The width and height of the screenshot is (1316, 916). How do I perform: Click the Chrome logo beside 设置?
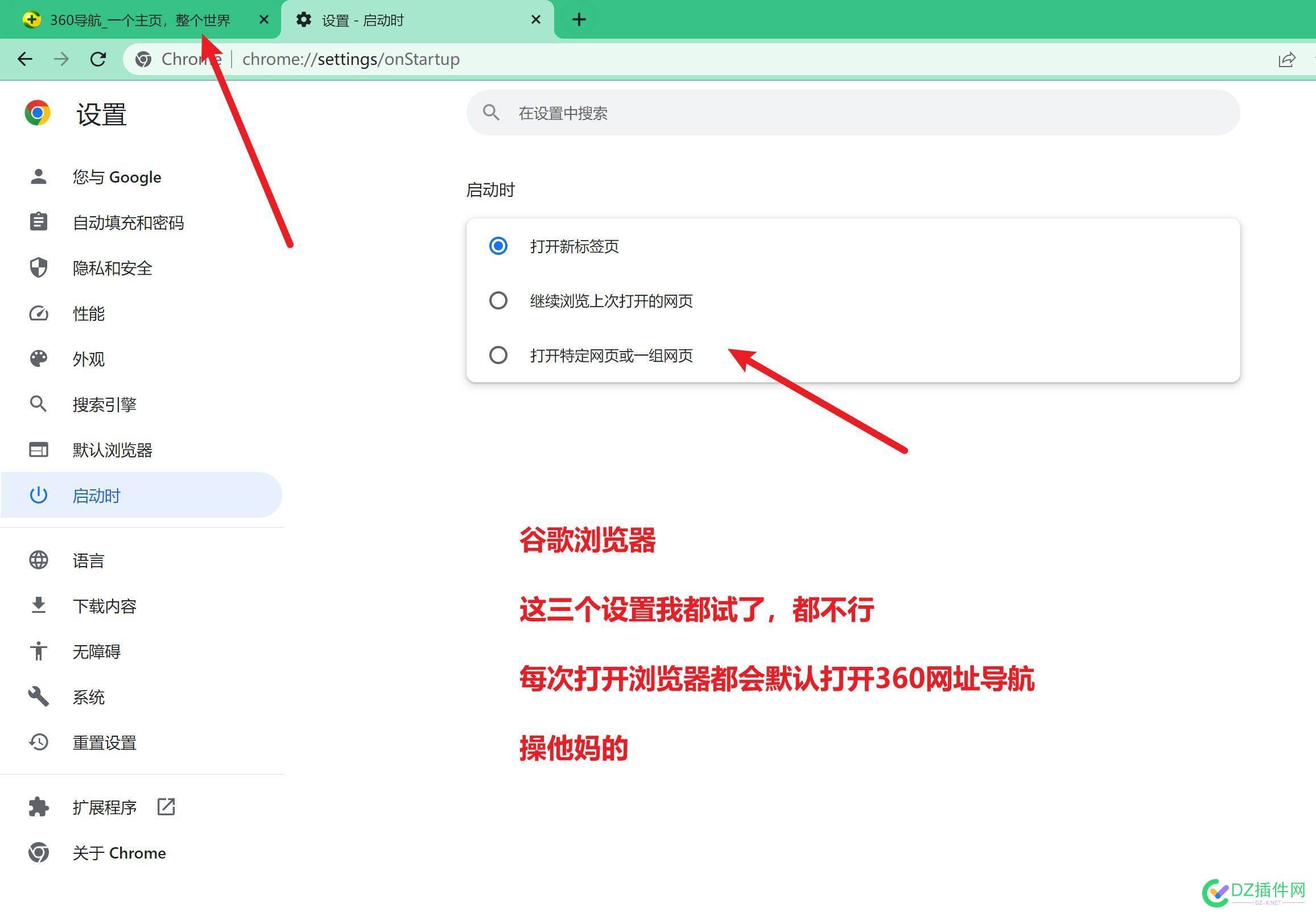point(38,113)
